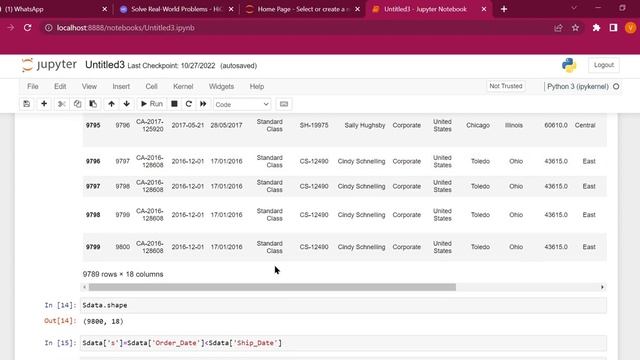Click row index 9799
The image size is (640, 360).
point(93,247)
